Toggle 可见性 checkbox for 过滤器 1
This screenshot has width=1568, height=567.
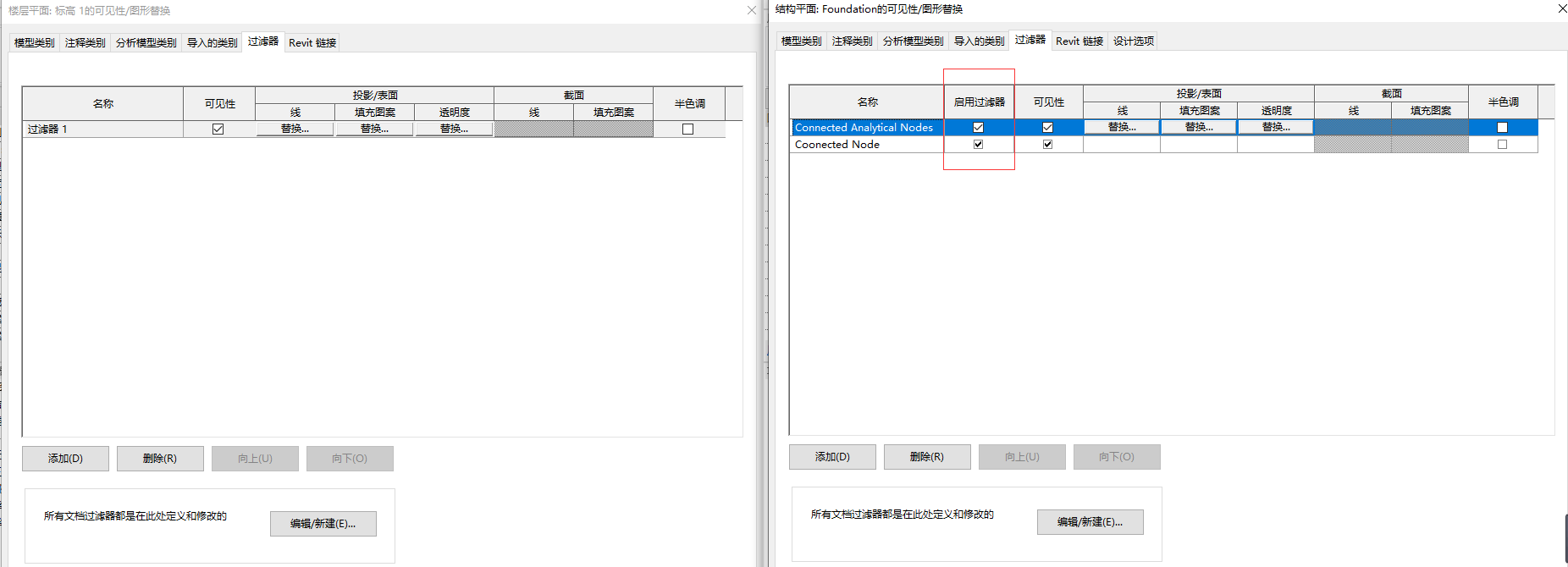tap(218, 129)
